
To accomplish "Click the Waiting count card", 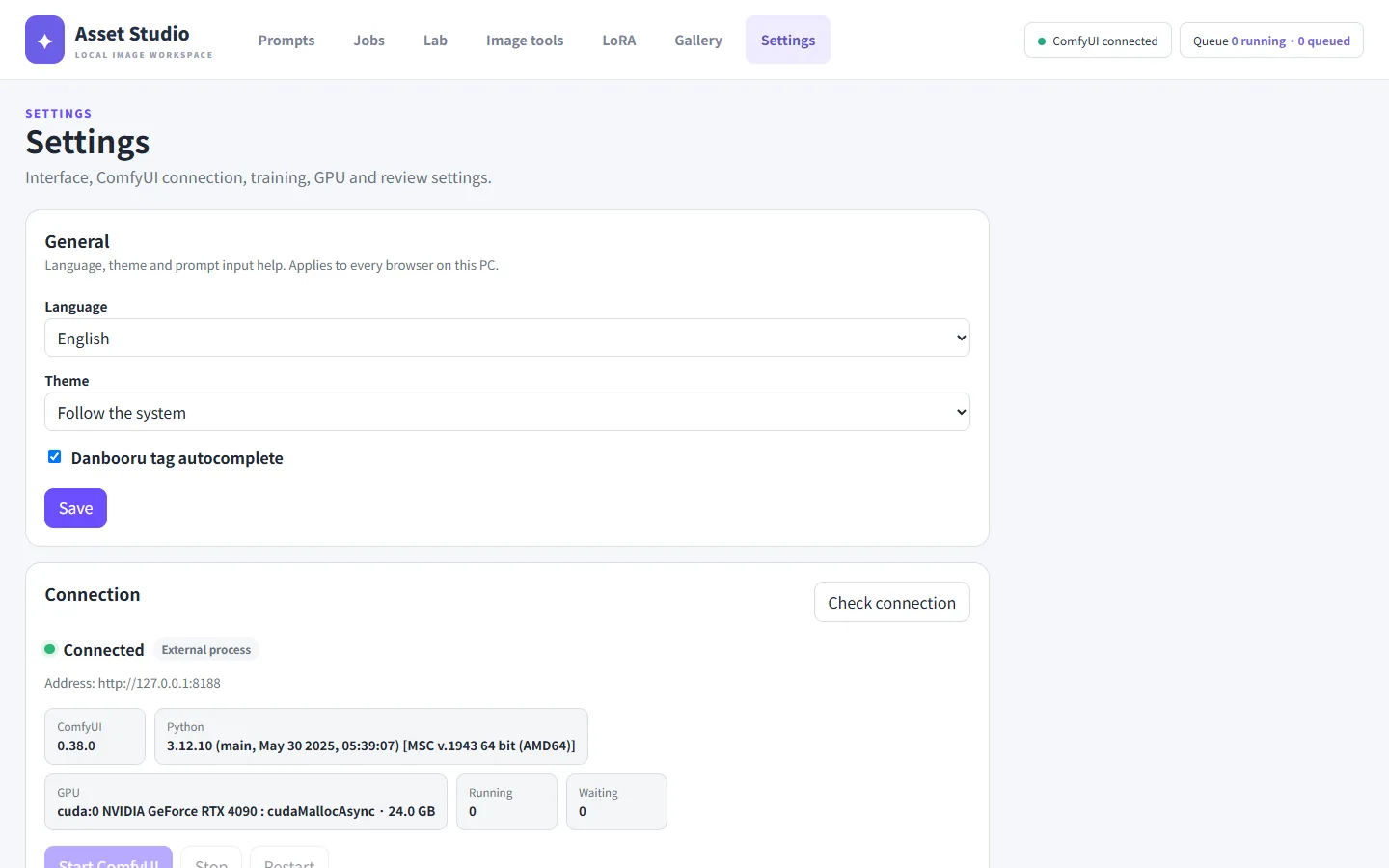I will (616, 802).
